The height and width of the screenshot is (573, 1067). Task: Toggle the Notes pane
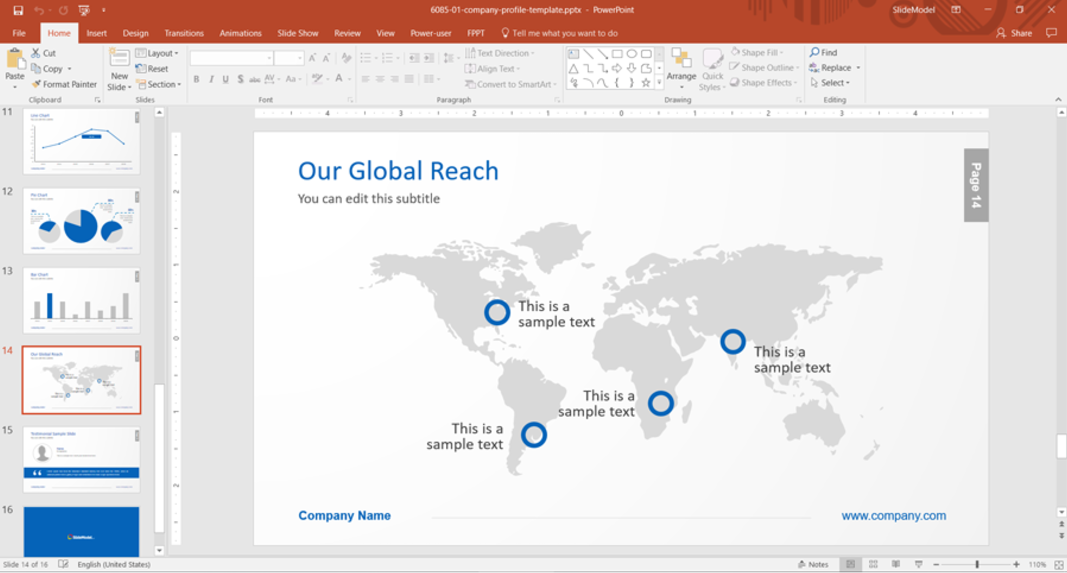coord(812,565)
